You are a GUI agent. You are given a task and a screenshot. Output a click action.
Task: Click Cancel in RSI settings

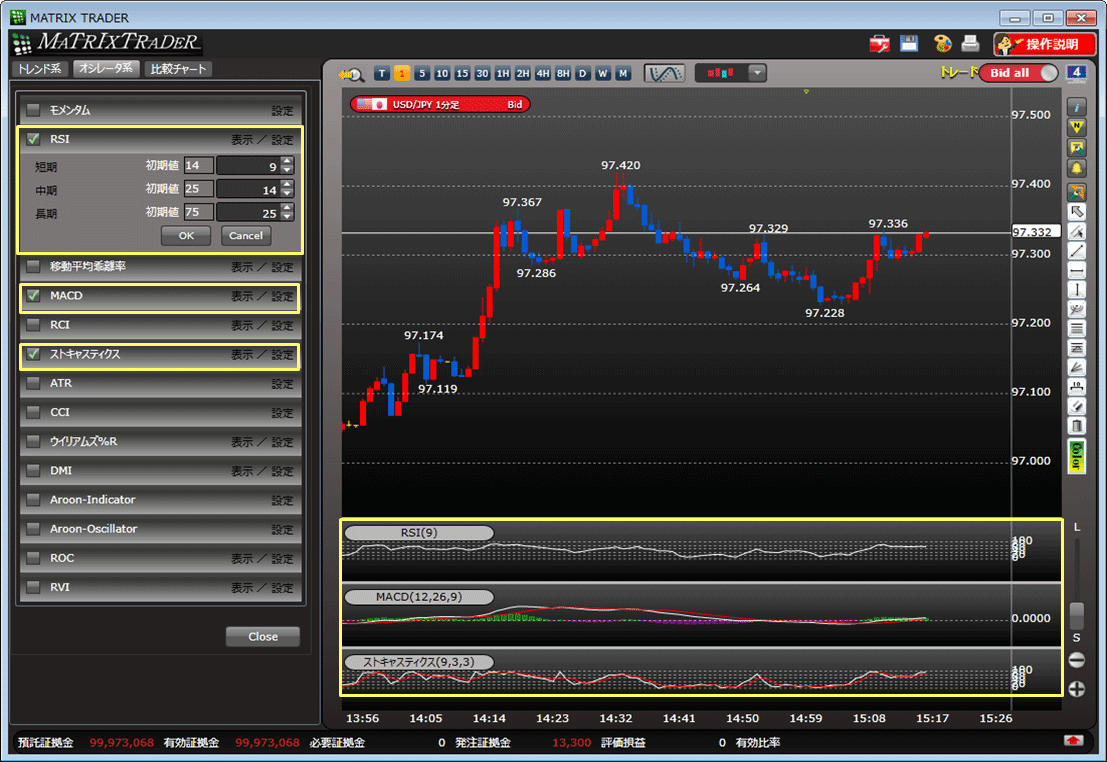click(246, 236)
